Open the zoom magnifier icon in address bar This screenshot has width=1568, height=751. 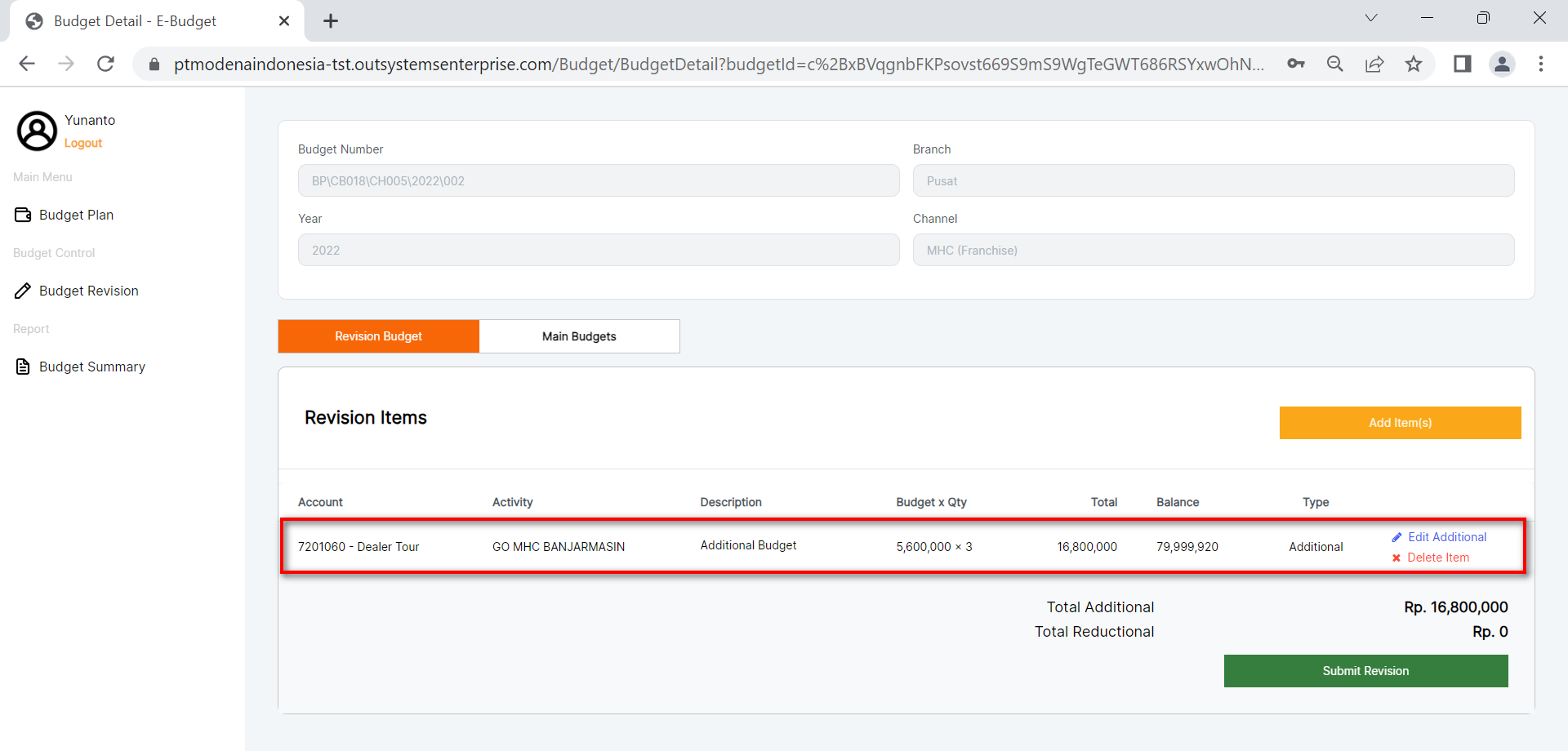point(1335,64)
